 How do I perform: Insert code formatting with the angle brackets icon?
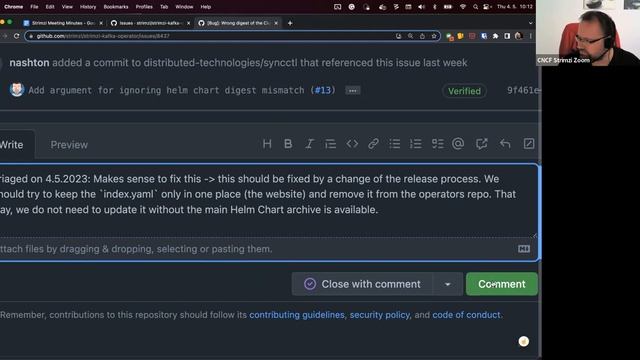pos(352,144)
